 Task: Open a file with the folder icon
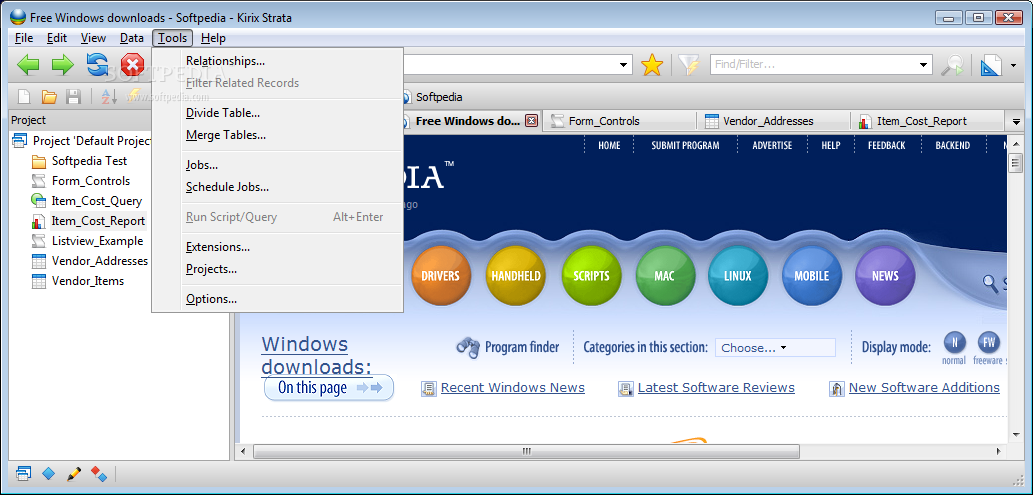[x=49, y=97]
